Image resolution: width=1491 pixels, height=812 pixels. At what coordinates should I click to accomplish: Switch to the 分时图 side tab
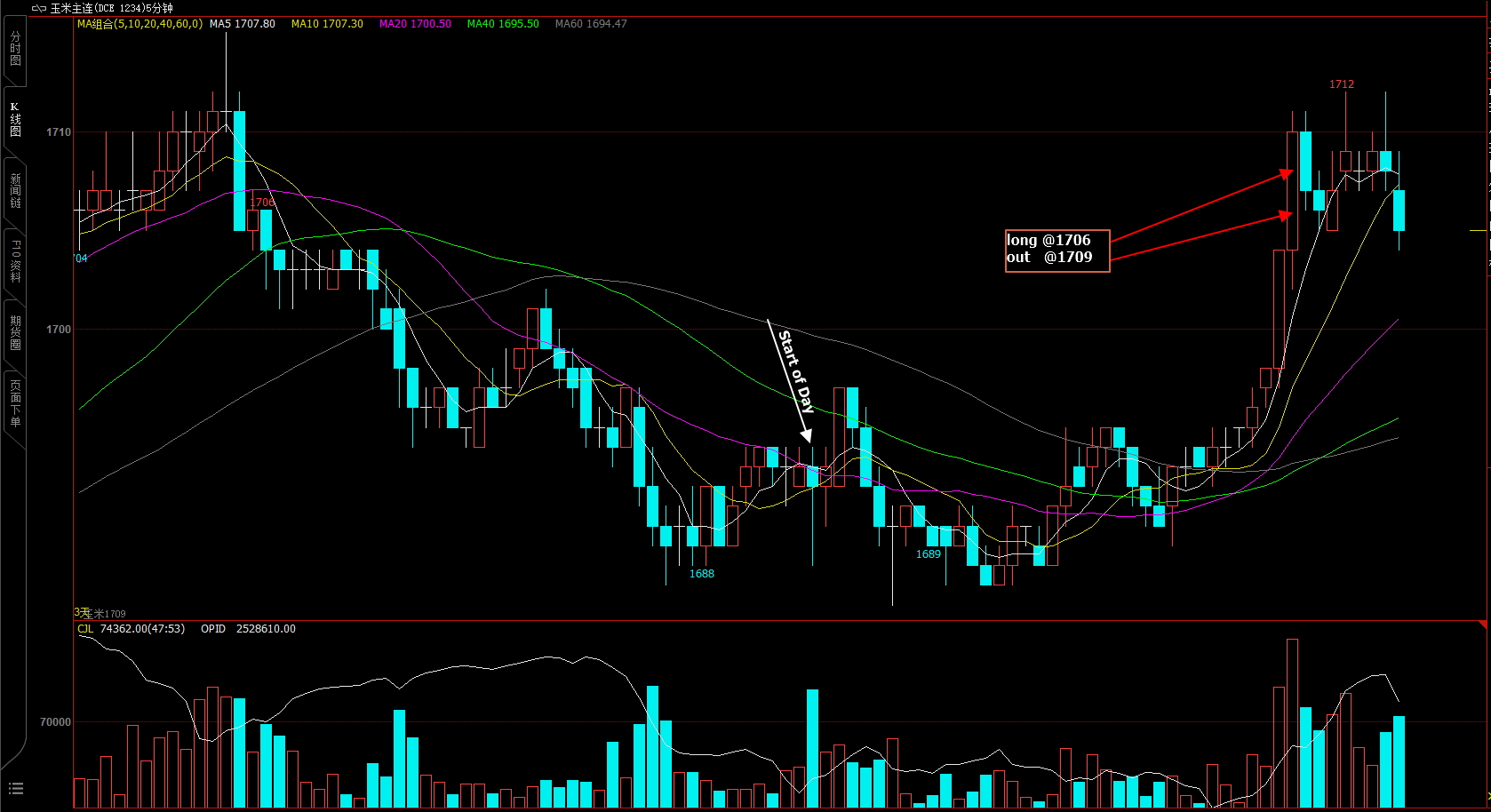click(15, 50)
